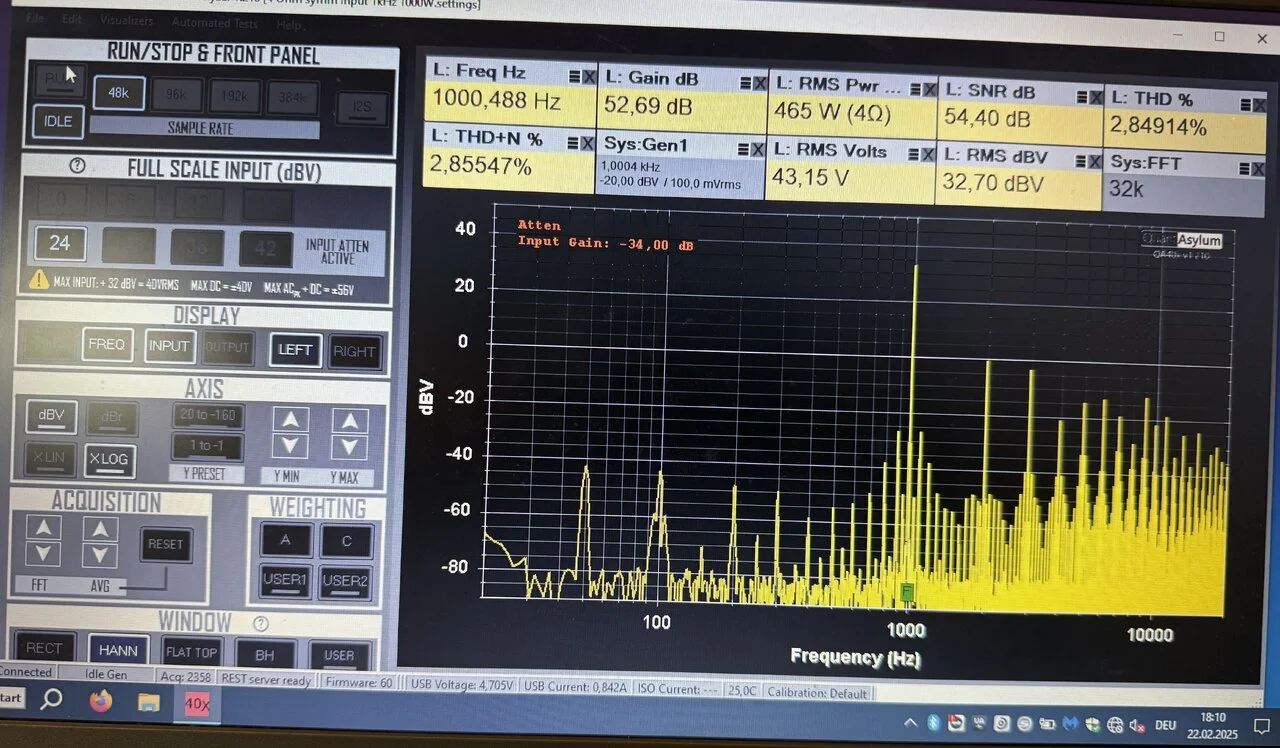Open the Visualizers menu
1280x748 pixels.
tap(127, 20)
